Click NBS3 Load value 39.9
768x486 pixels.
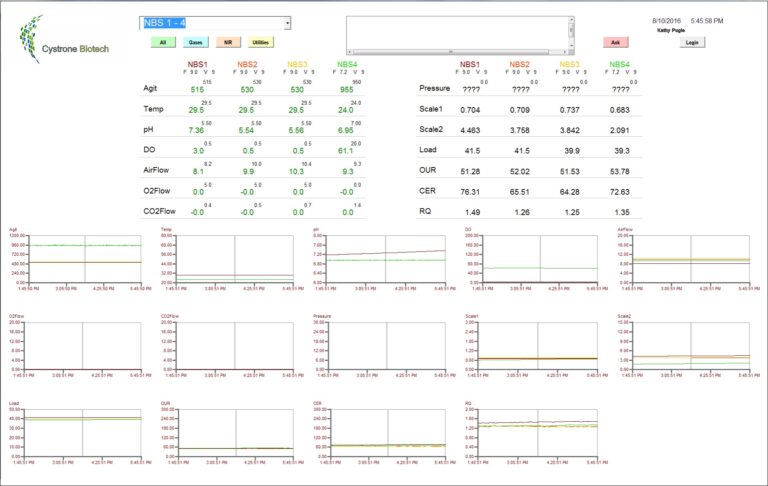click(572, 151)
